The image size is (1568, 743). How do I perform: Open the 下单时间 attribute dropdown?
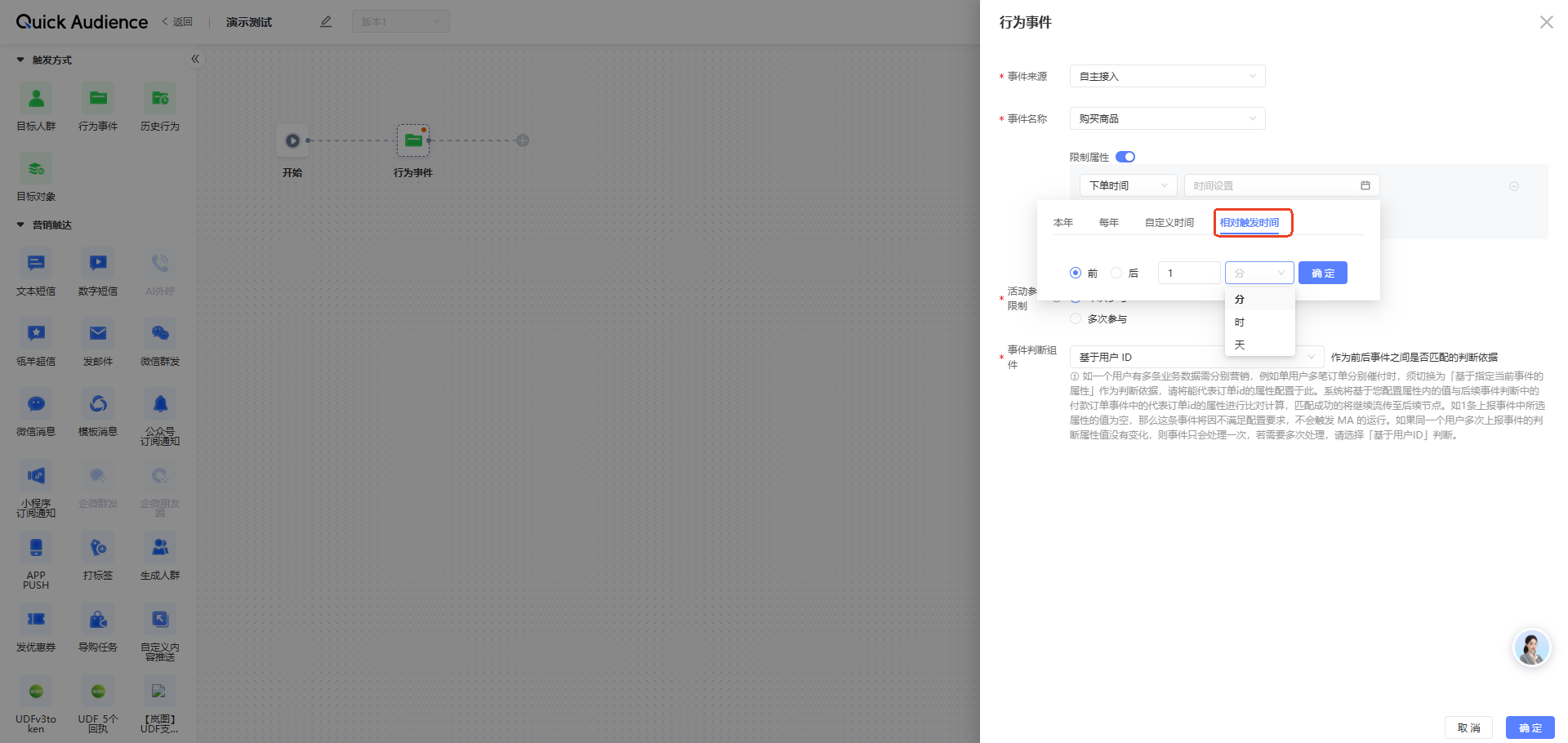click(x=1128, y=185)
